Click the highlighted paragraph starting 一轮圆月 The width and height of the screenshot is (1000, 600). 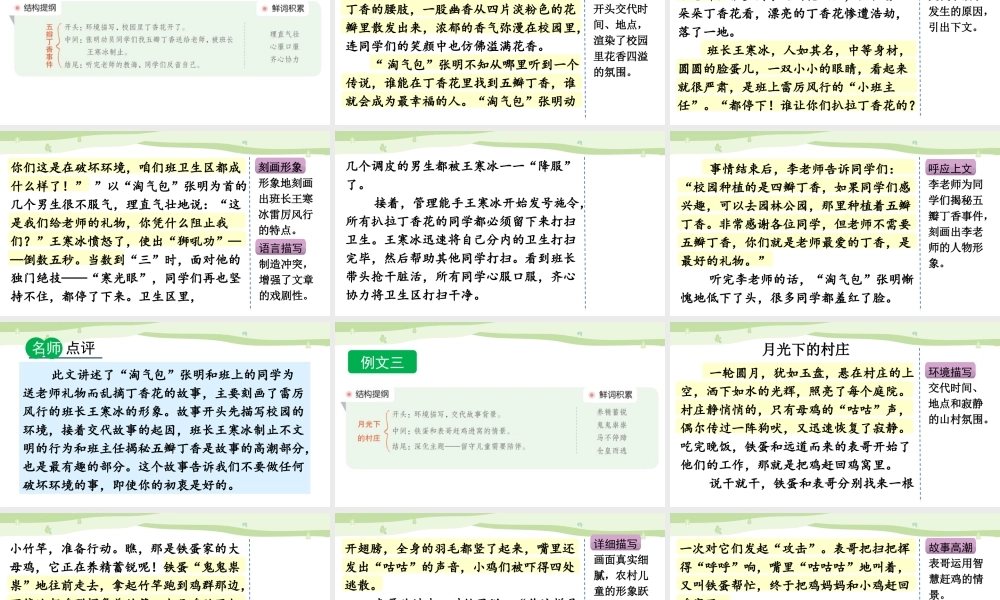[x=797, y=400]
